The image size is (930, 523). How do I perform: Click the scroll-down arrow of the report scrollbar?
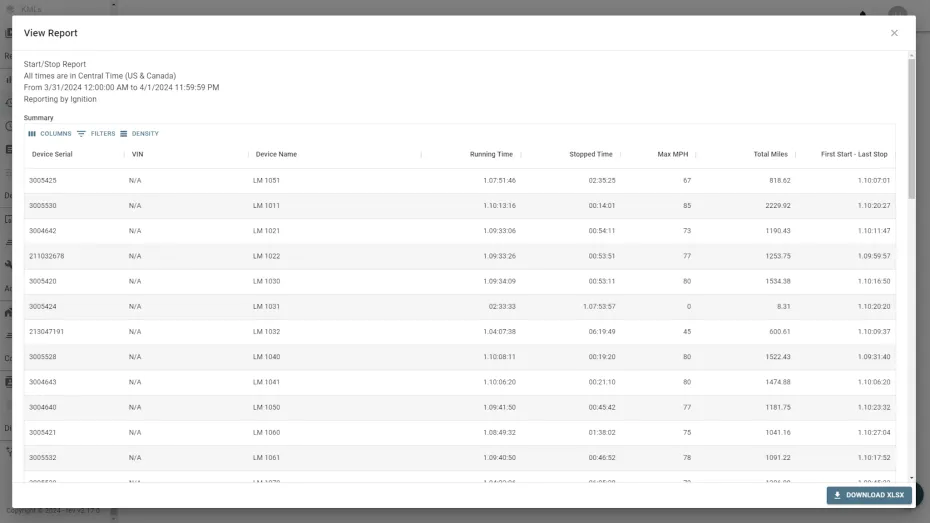coord(912,478)
